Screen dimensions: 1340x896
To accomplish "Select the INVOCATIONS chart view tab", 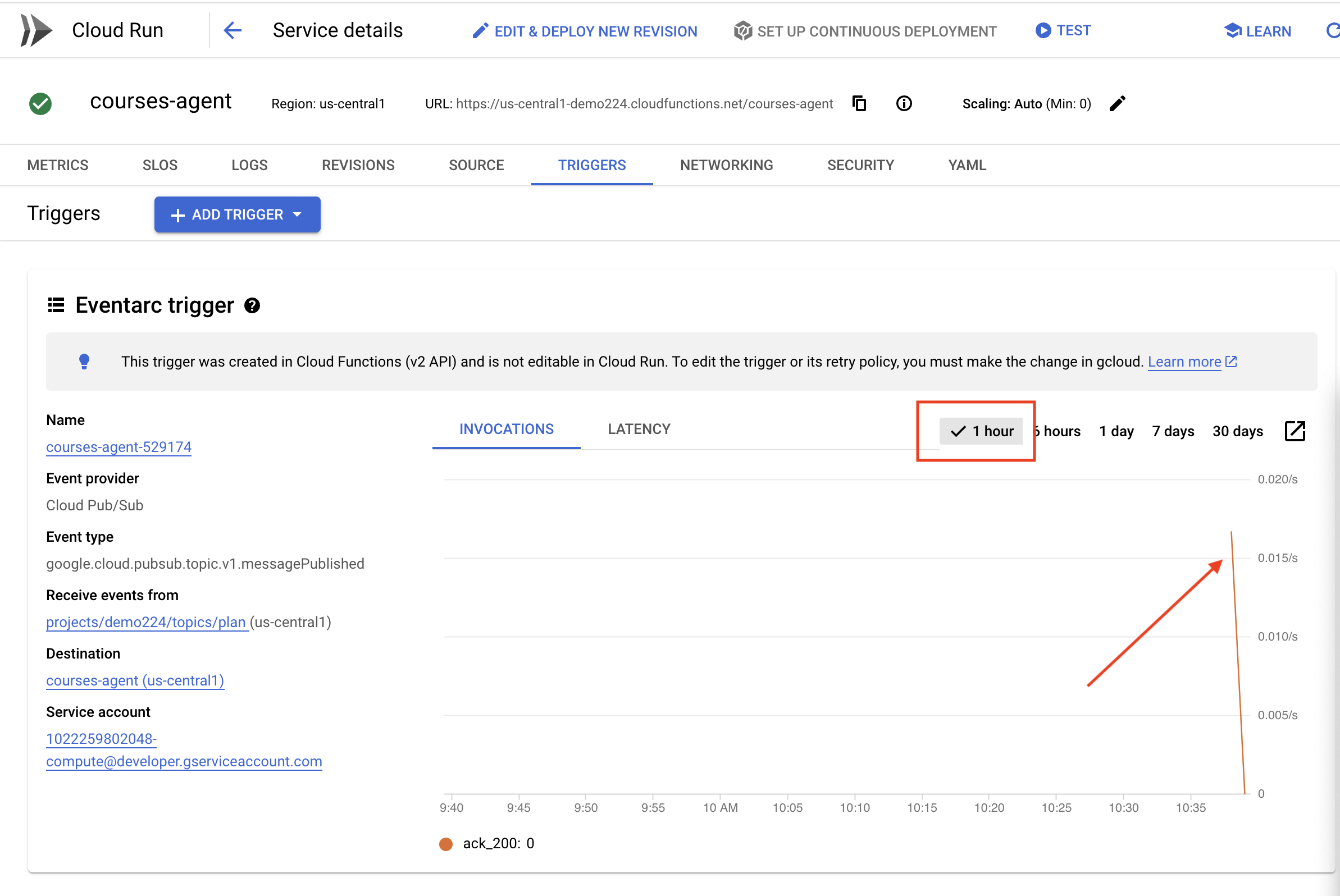I will (x=505, y=429).
